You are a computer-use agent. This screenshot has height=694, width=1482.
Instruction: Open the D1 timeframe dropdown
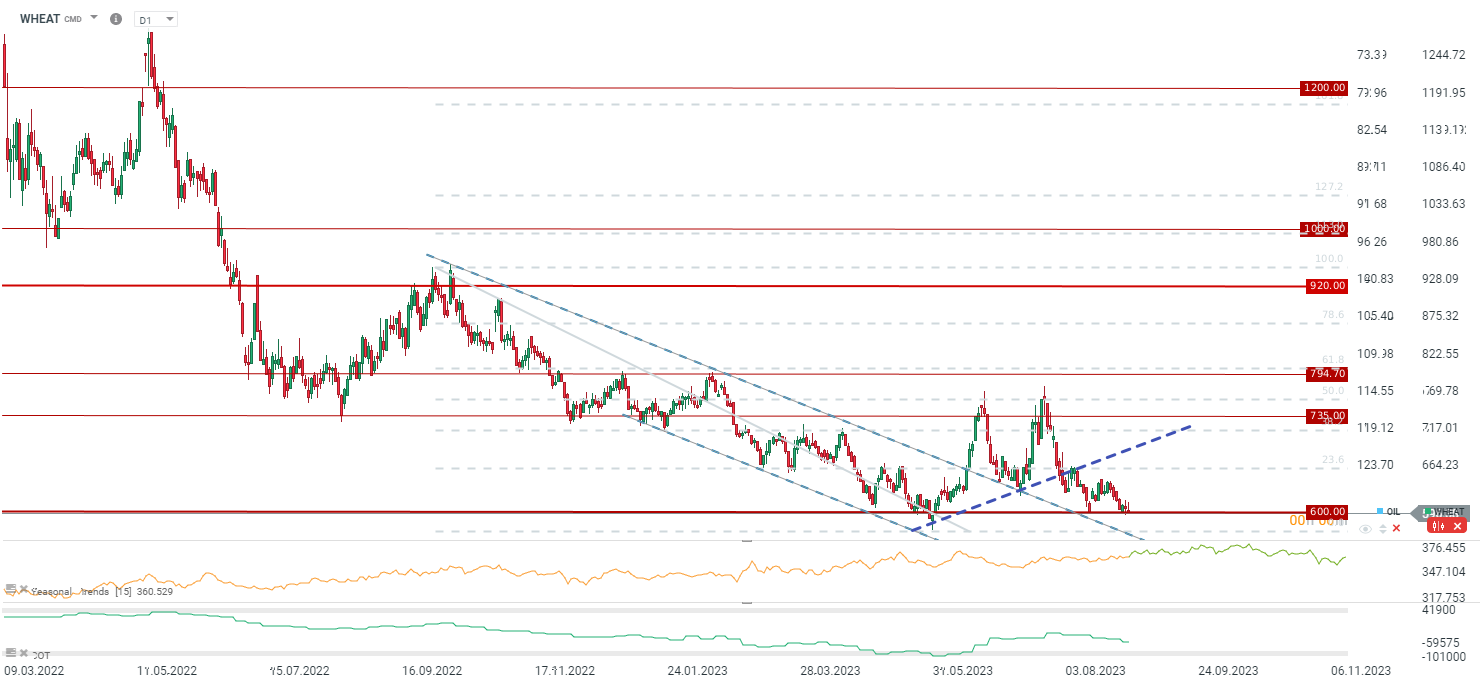coord(155,19)
